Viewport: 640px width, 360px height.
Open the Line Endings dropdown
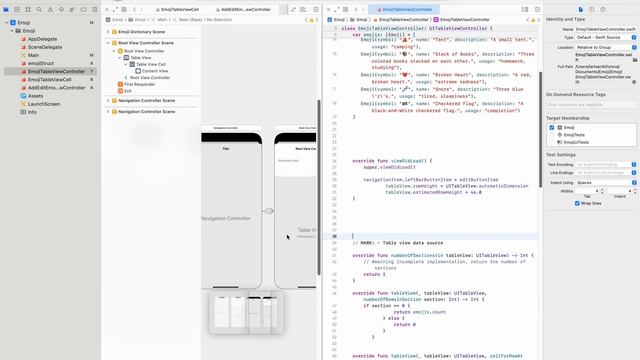point(606,173)
